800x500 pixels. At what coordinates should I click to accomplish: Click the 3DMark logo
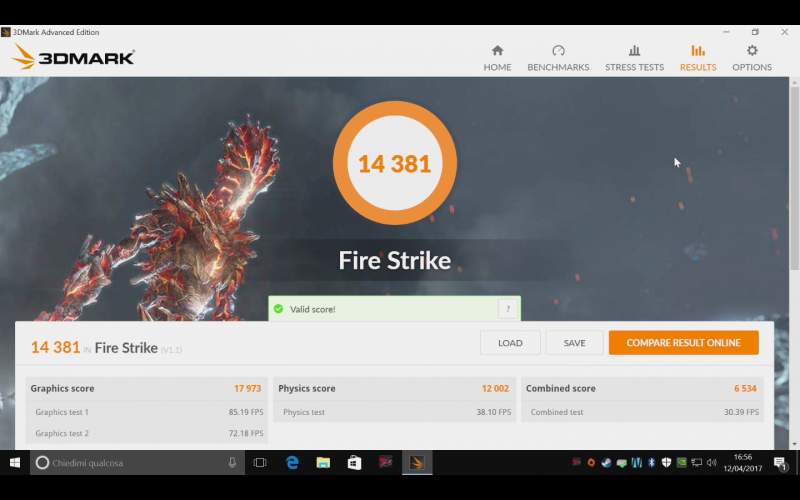click(73, 56)
